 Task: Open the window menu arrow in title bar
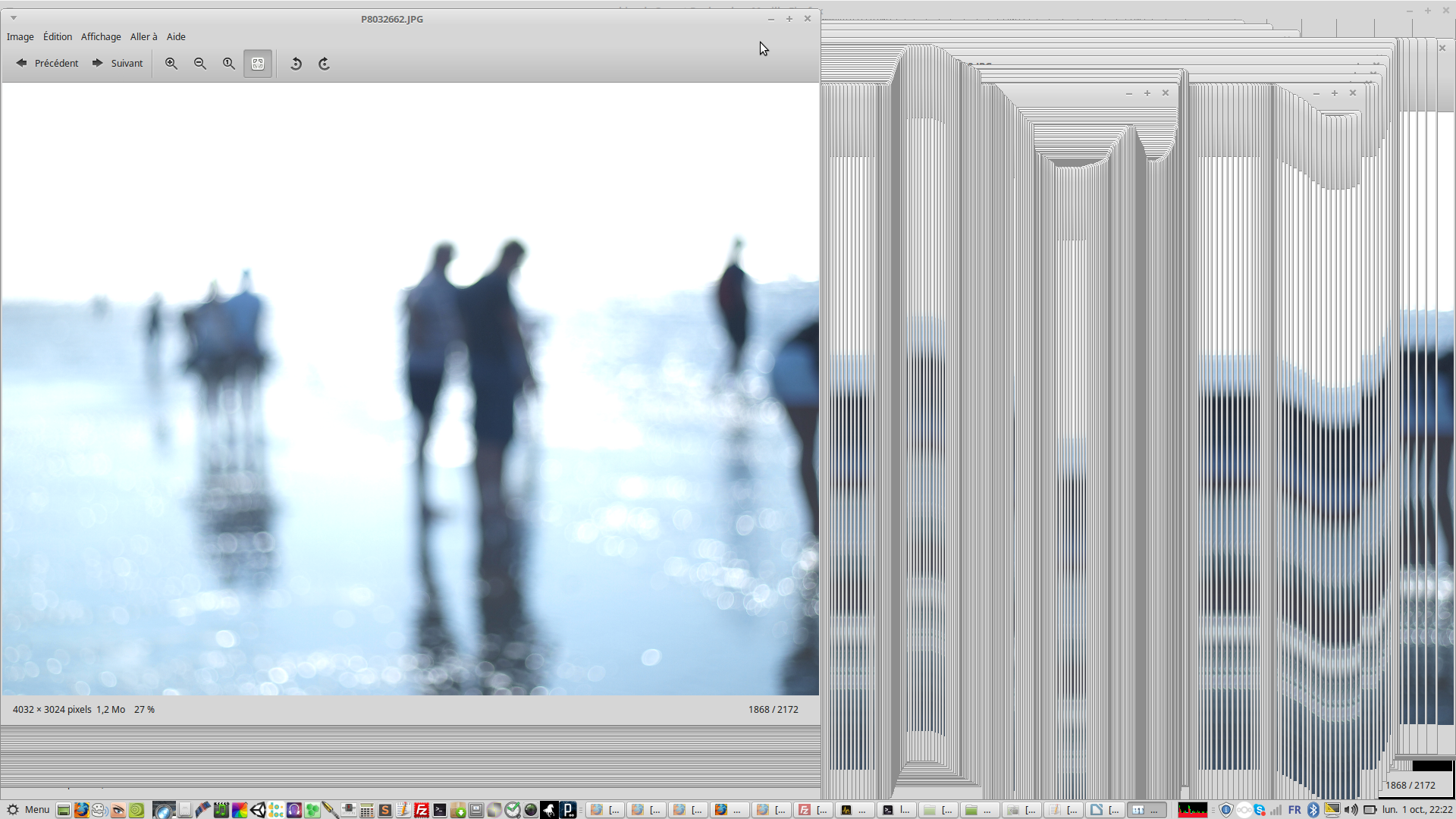[14, 18]
